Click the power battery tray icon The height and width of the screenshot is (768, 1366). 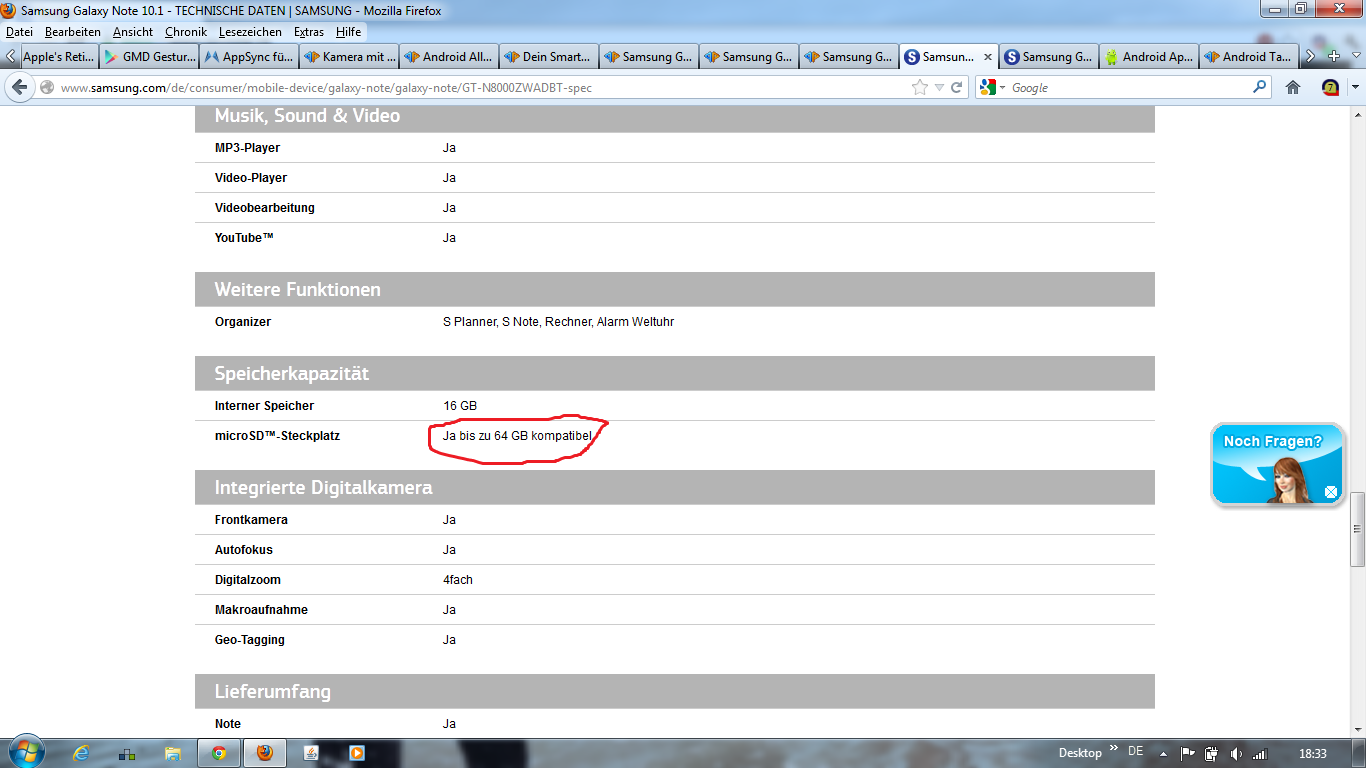click(x=1211, y=753)
